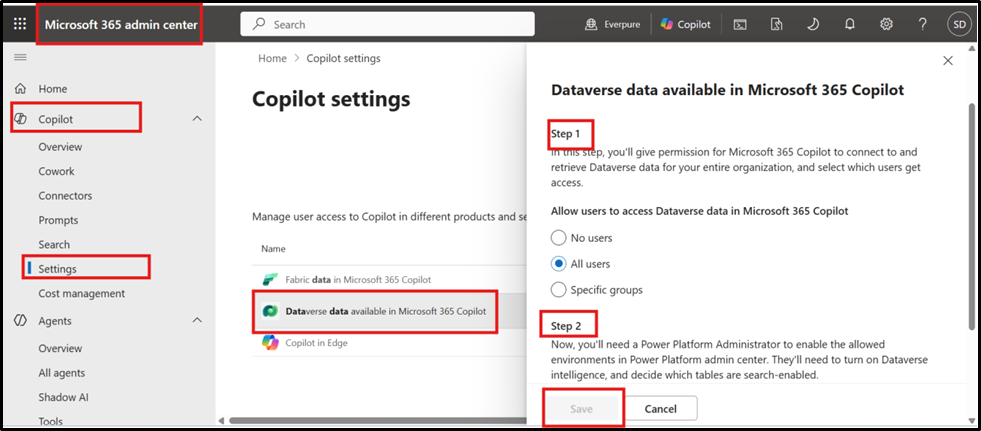Collapse the Agents section chevron
Screen dimensions: 981x431
click(197, 320)
